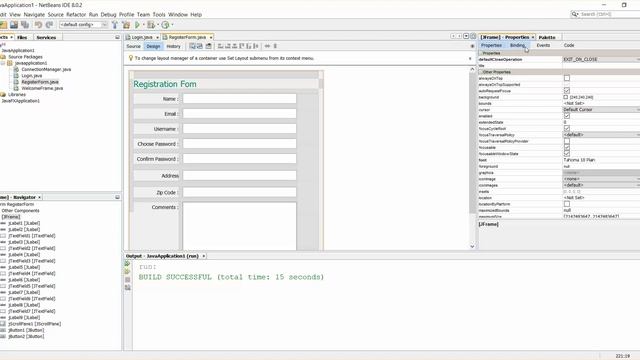Click the Code properties button

(569, 45)
